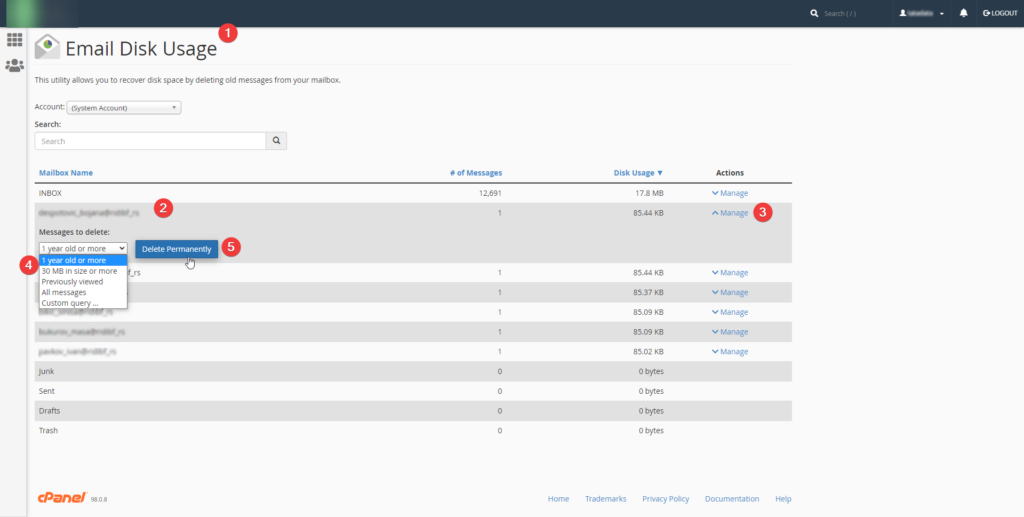
Task: Open the Privacy Policy footer link
Action: [665, 499]
